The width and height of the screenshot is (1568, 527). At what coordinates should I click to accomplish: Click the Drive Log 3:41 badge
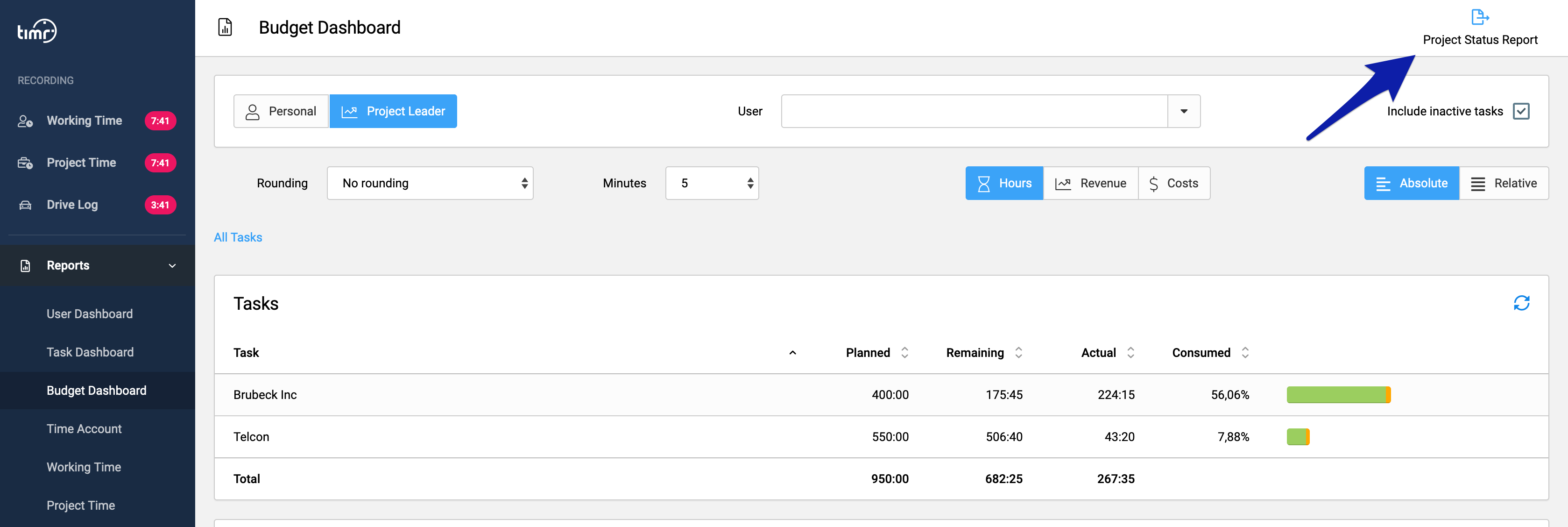(160, 205)
